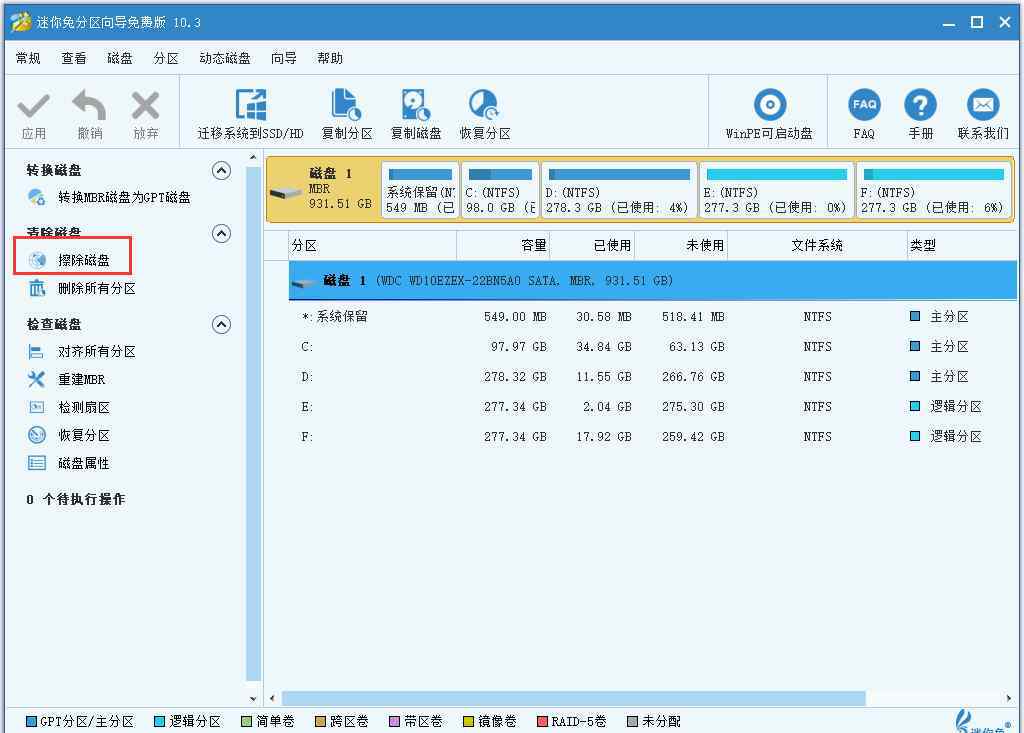Open the 帮助 menu

[330, 58]
